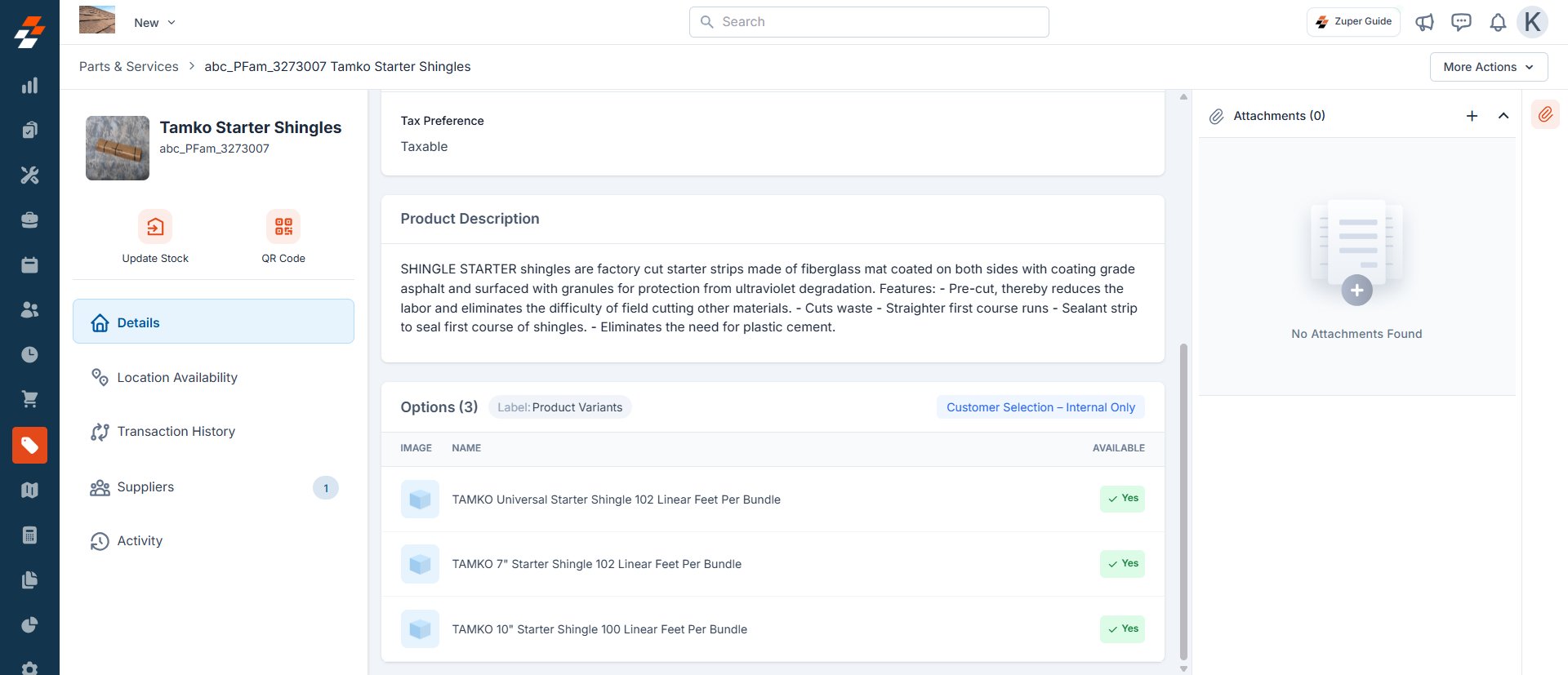Click the main content vertical scrollbar

pyautogui.click(x=1183, y=502)
